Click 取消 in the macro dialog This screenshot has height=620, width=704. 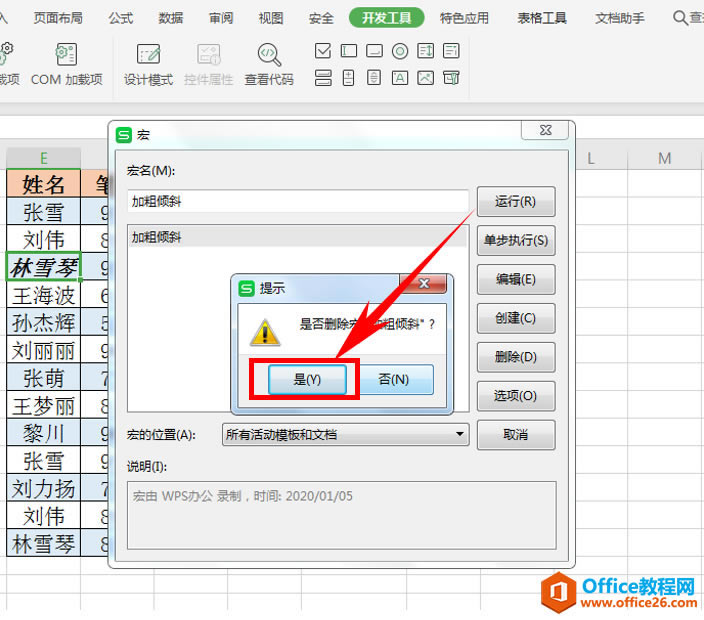click(x=515, y=435)
